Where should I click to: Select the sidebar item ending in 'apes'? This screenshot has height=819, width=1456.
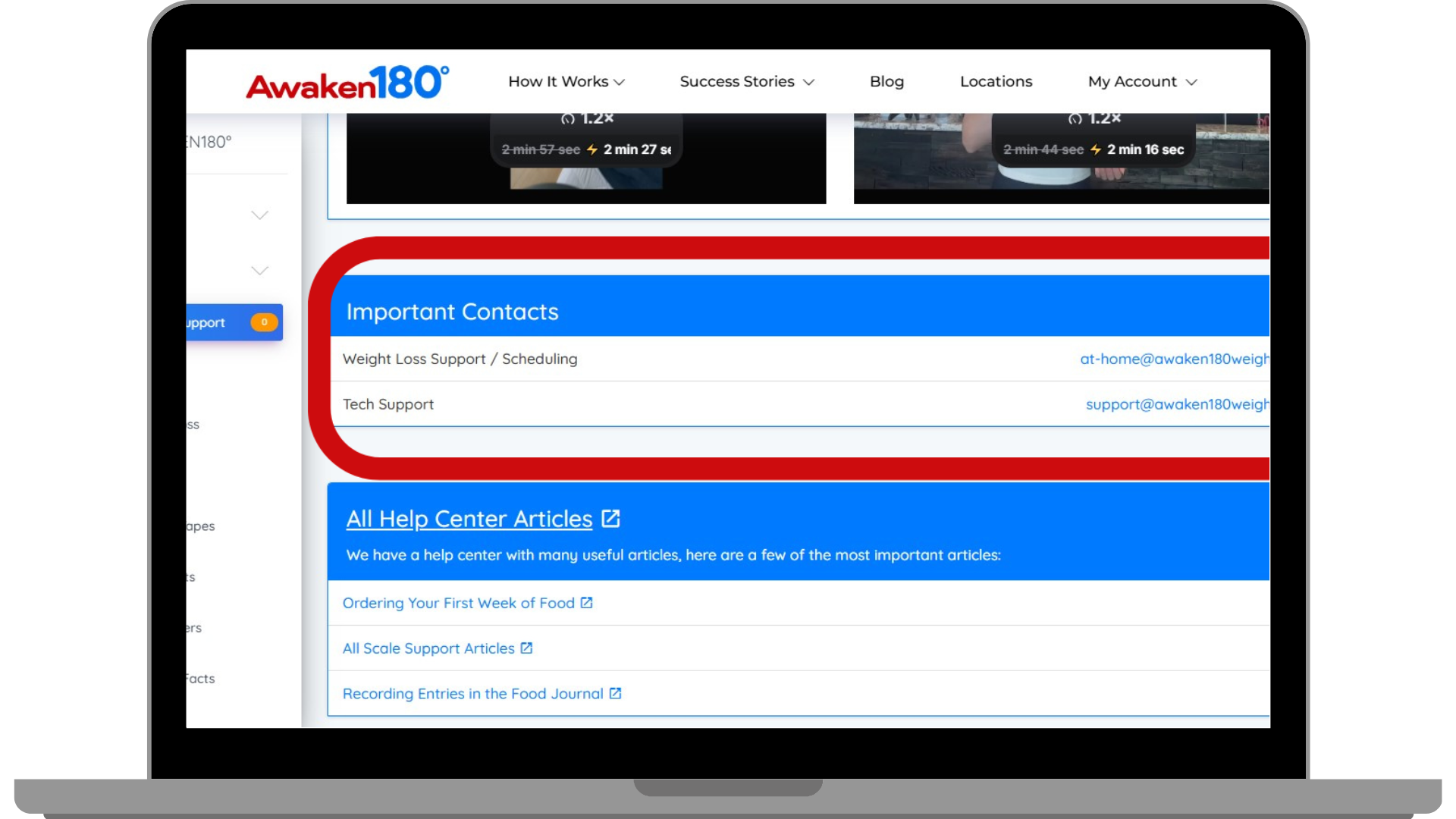pos(201,526)
